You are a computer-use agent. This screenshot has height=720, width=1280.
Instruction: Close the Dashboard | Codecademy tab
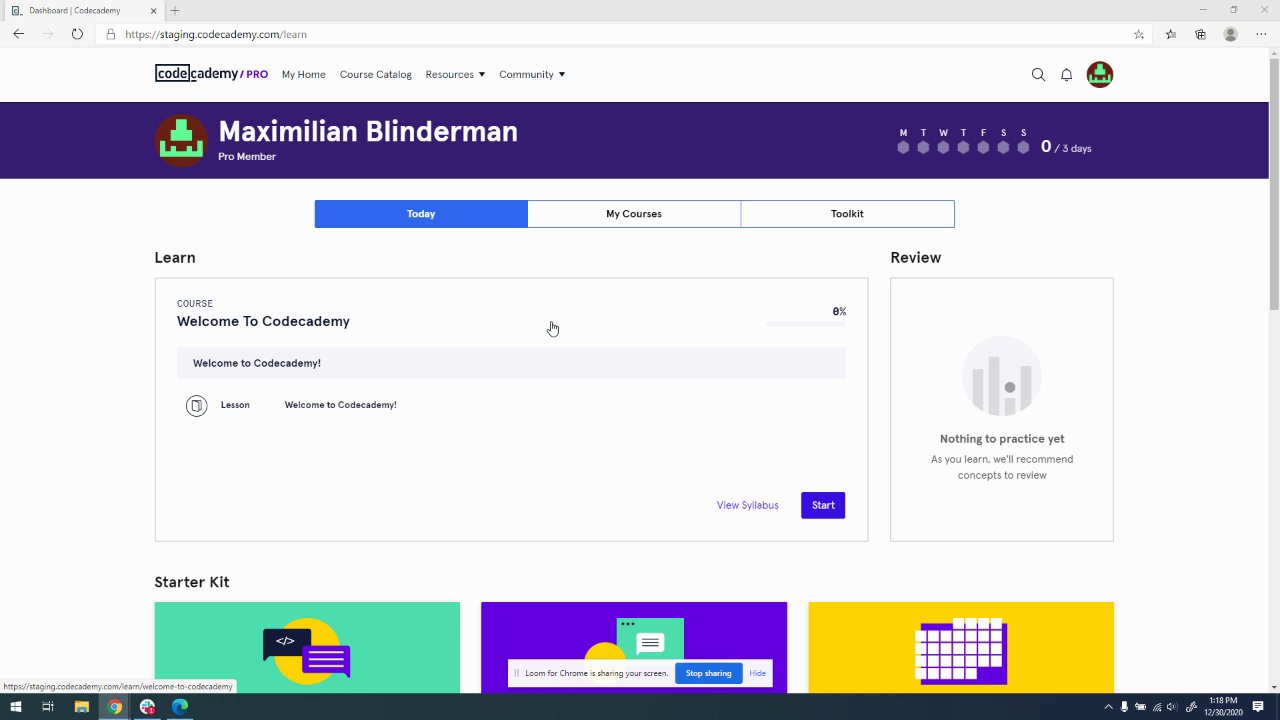coord(155,10)
